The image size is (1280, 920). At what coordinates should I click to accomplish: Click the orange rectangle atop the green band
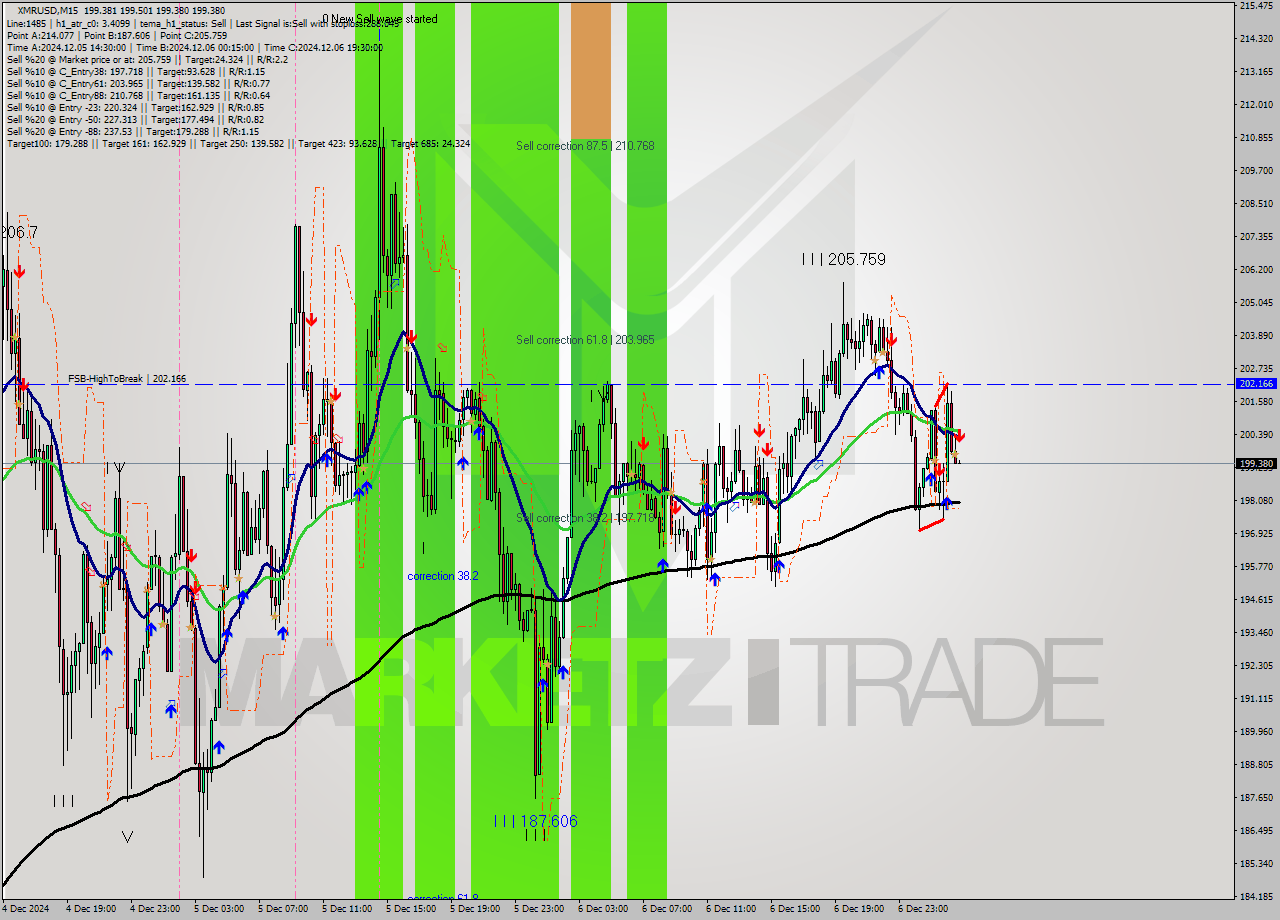(x=590, y=70)
